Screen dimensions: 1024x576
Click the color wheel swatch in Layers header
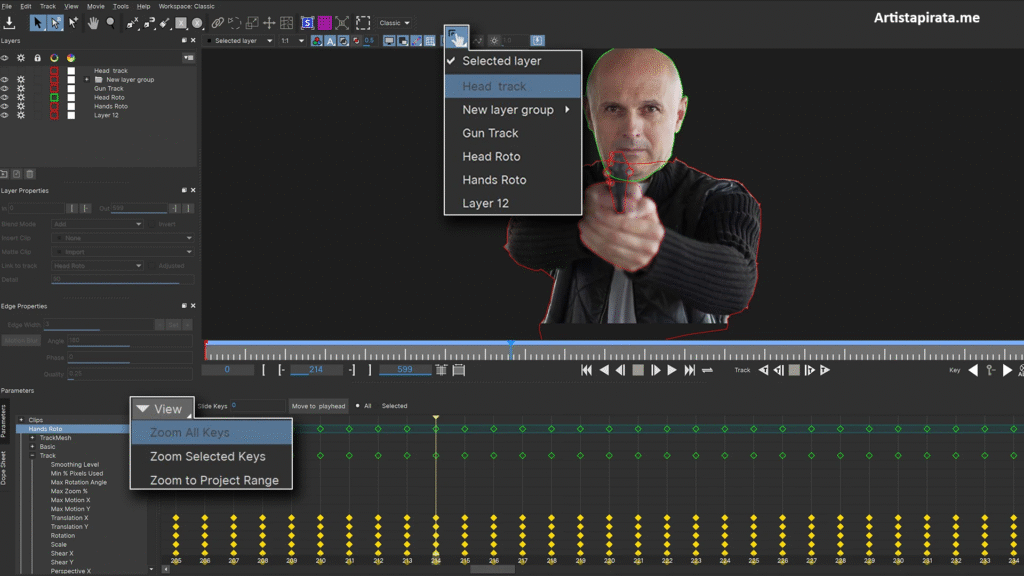point(71,57)
